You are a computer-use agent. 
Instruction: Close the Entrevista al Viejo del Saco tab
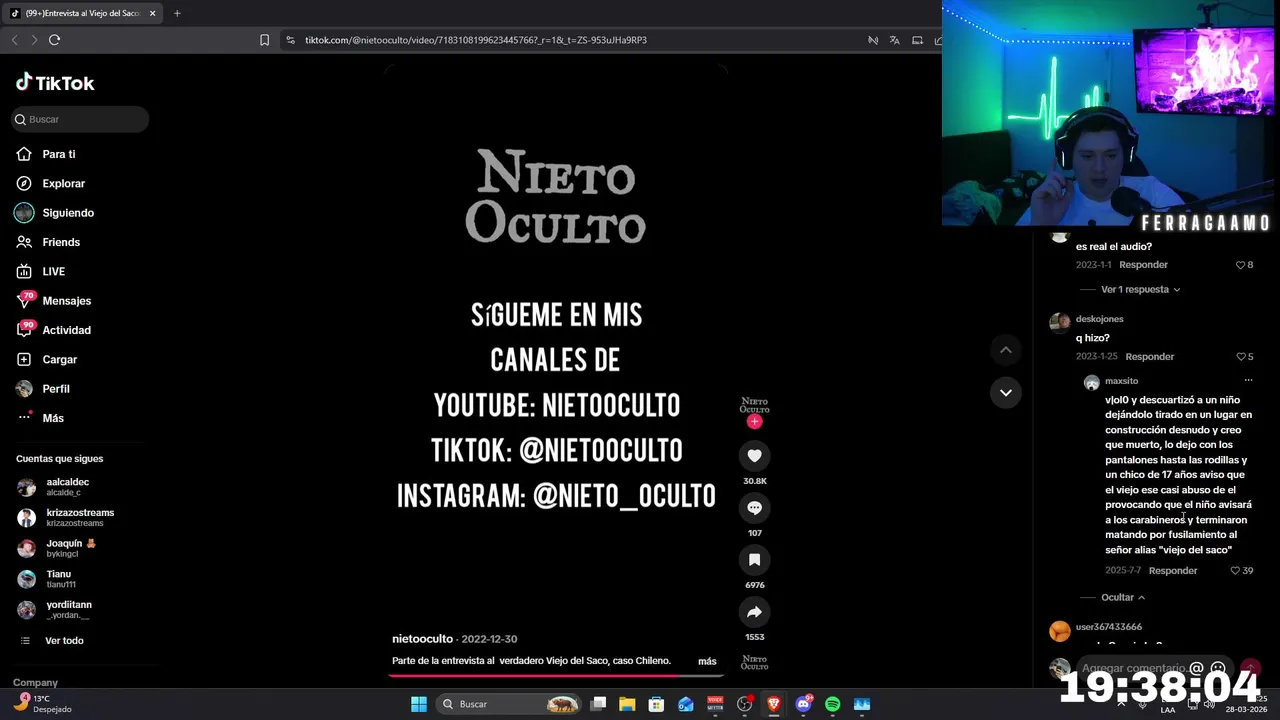tap(152, 13)
